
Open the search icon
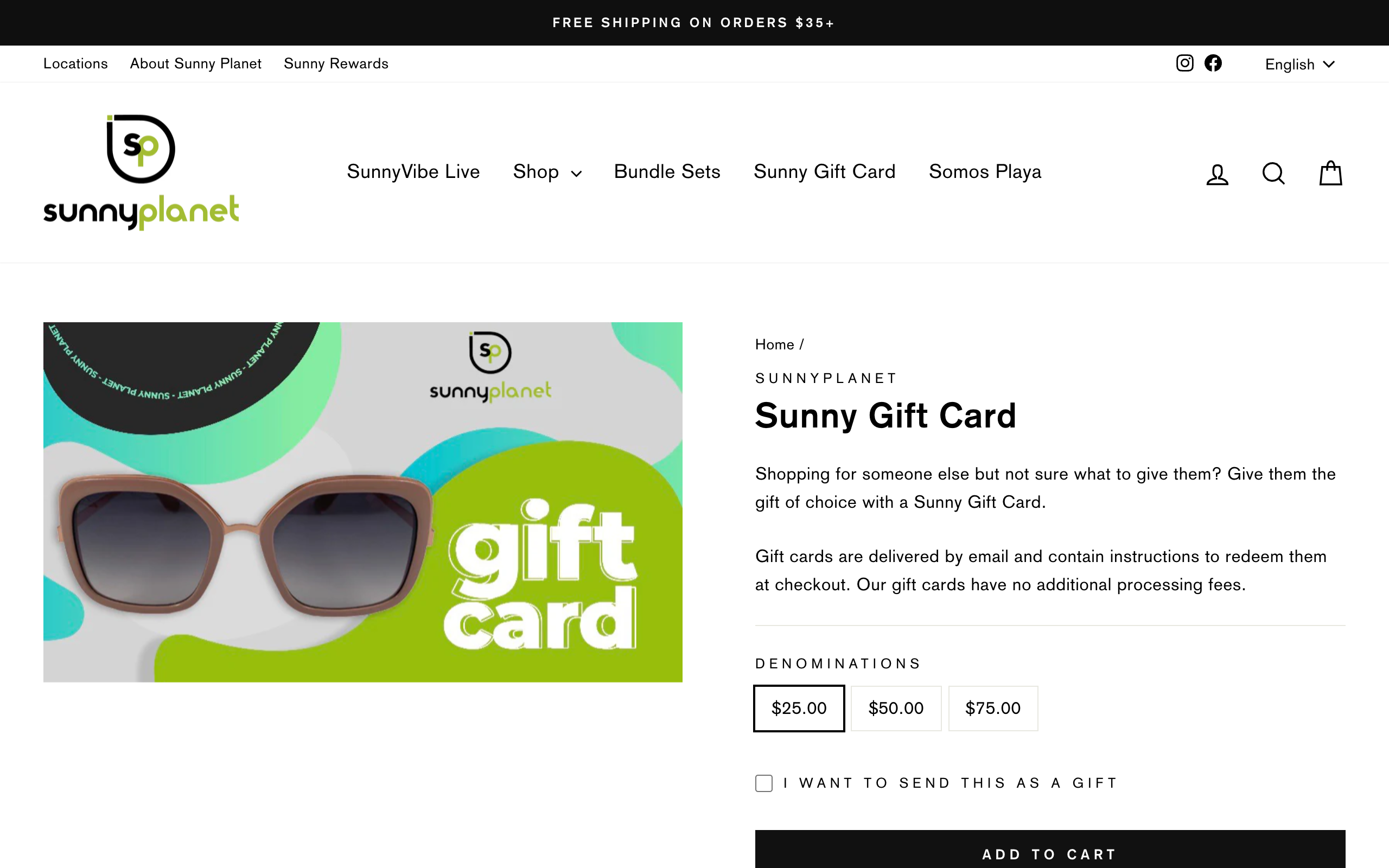point(1273,173)
